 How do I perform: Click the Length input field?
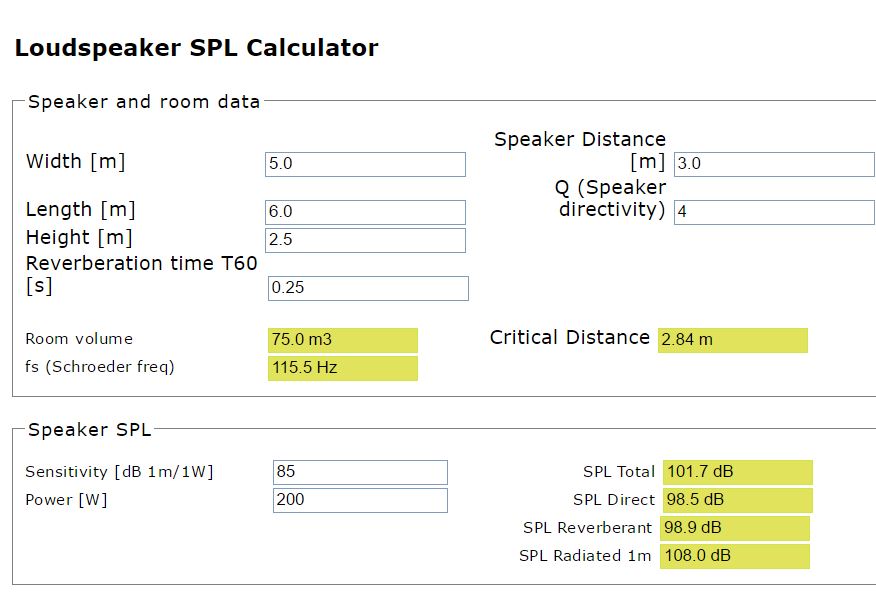365,212
